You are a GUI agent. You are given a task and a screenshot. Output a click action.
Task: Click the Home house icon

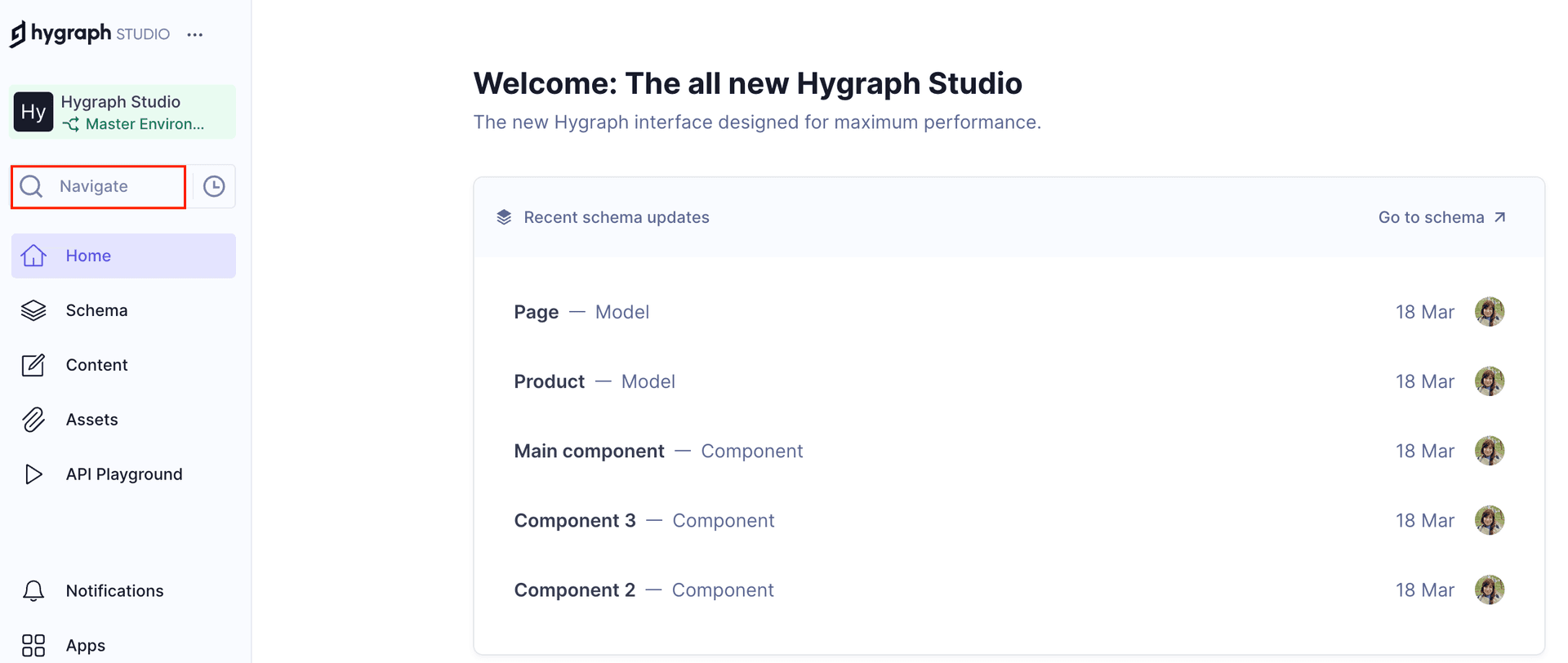[x=33, y=256]
